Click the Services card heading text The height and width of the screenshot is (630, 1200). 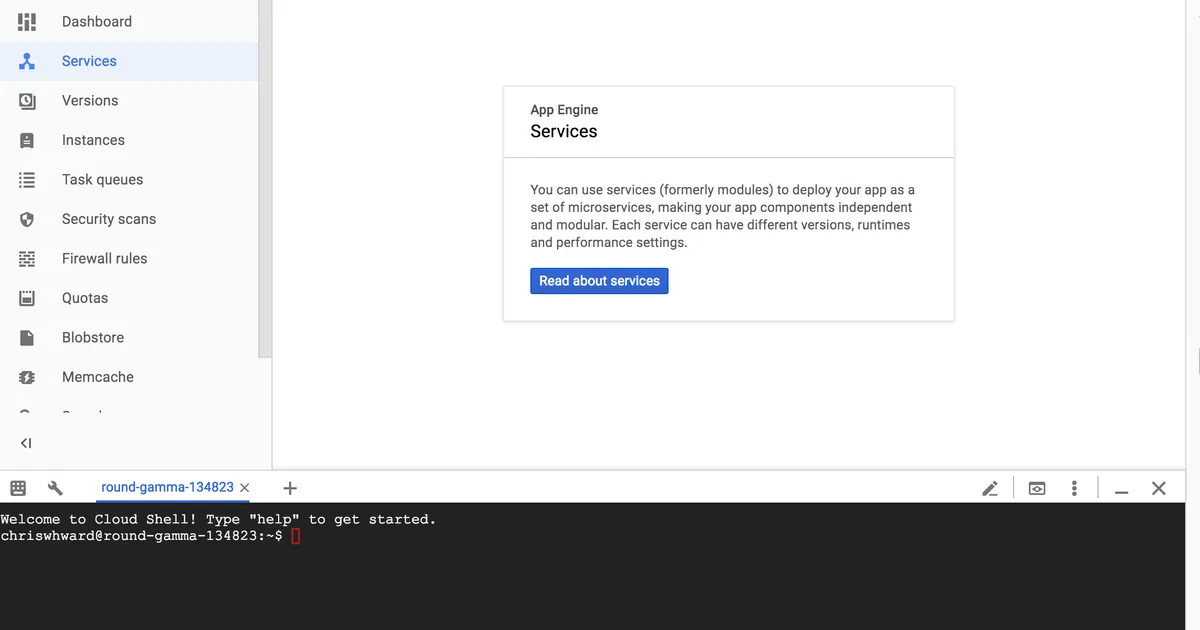tap(564, 131)
